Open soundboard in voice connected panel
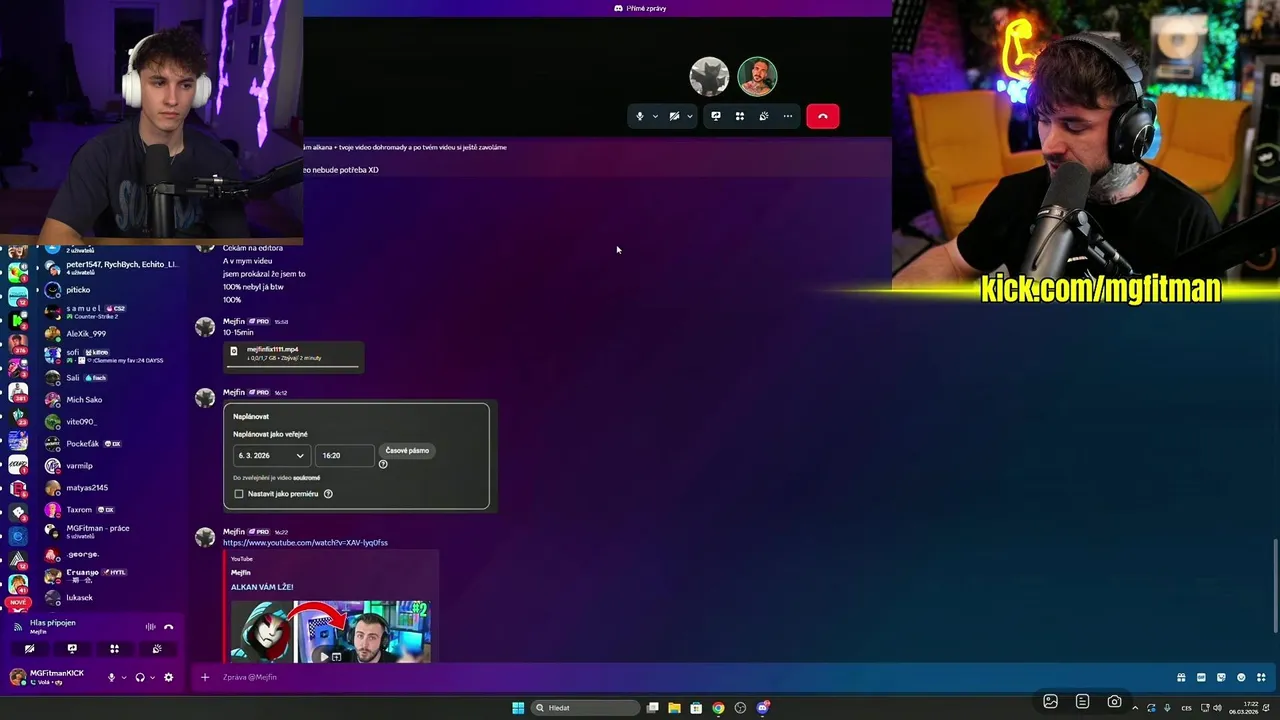 (157, 649)
